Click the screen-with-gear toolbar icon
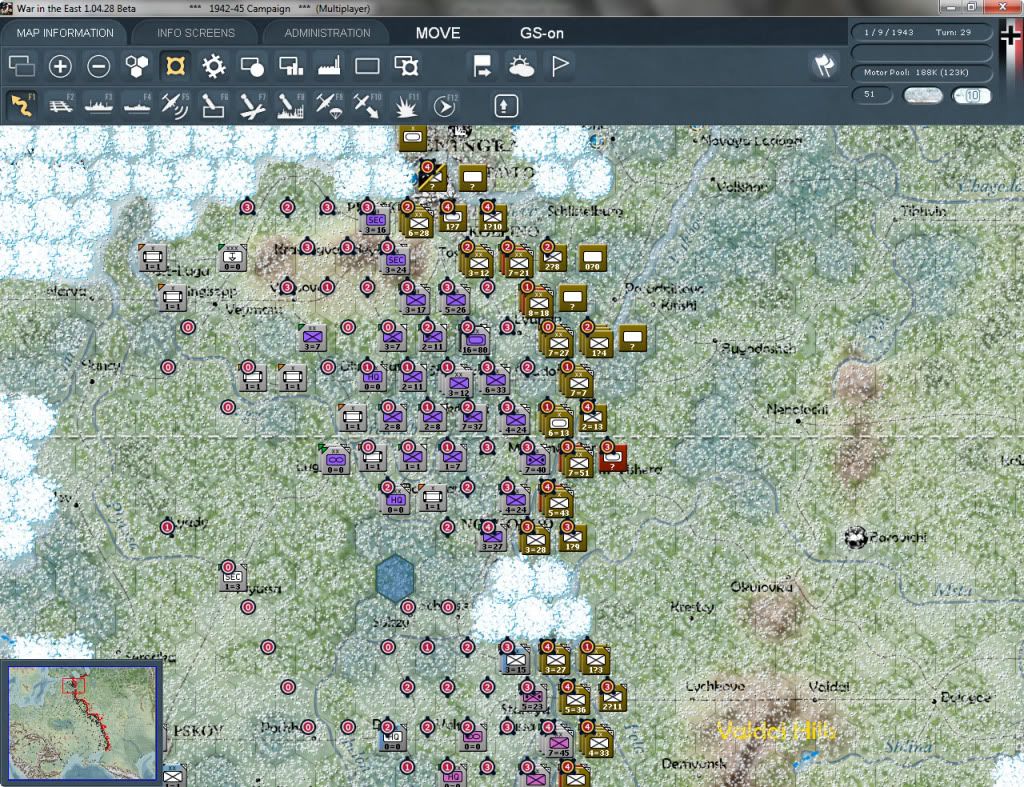Screen dimensions: 1024x787 406,66
